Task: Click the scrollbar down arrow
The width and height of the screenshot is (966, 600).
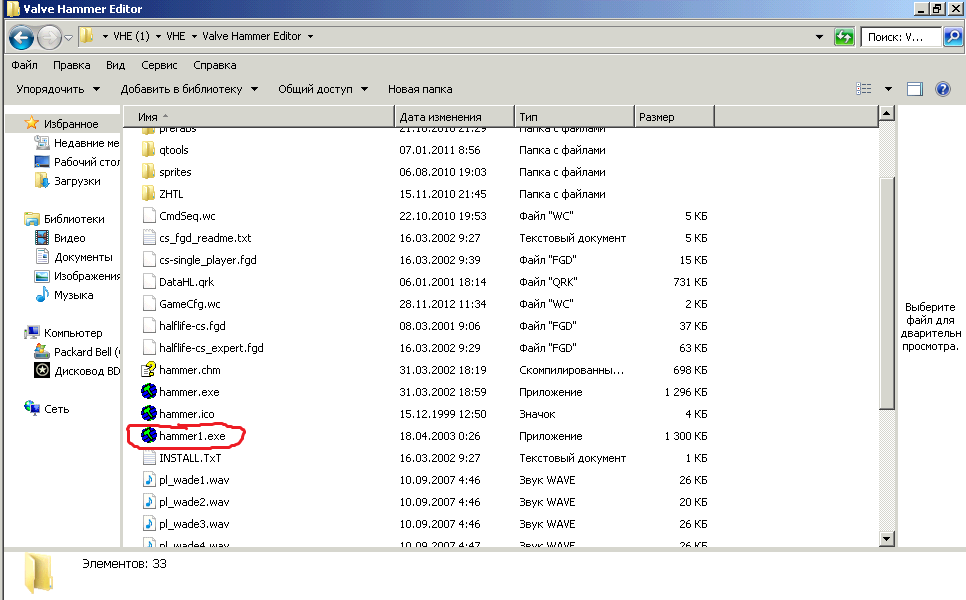Action: [887, 538]
